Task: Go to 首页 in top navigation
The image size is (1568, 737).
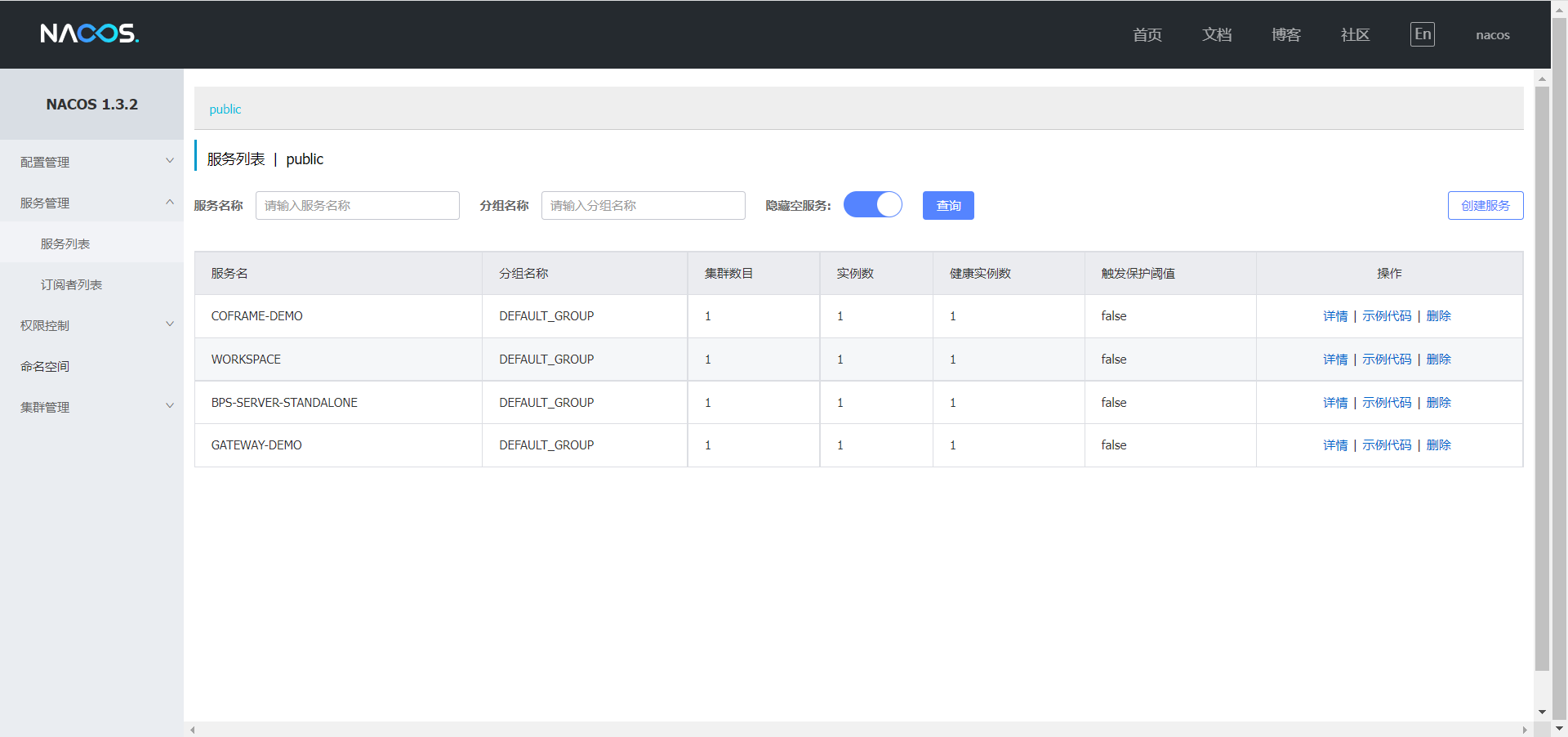Action: pos(1147,34)
